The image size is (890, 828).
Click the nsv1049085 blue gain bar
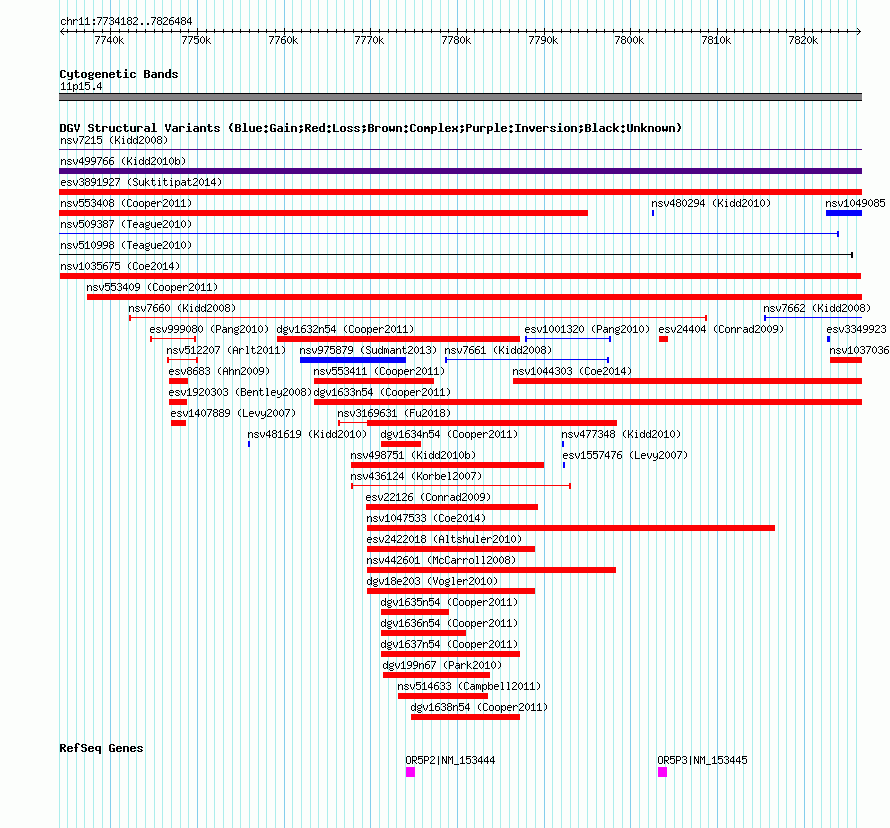pyautogui.click(x=844, y=213)
